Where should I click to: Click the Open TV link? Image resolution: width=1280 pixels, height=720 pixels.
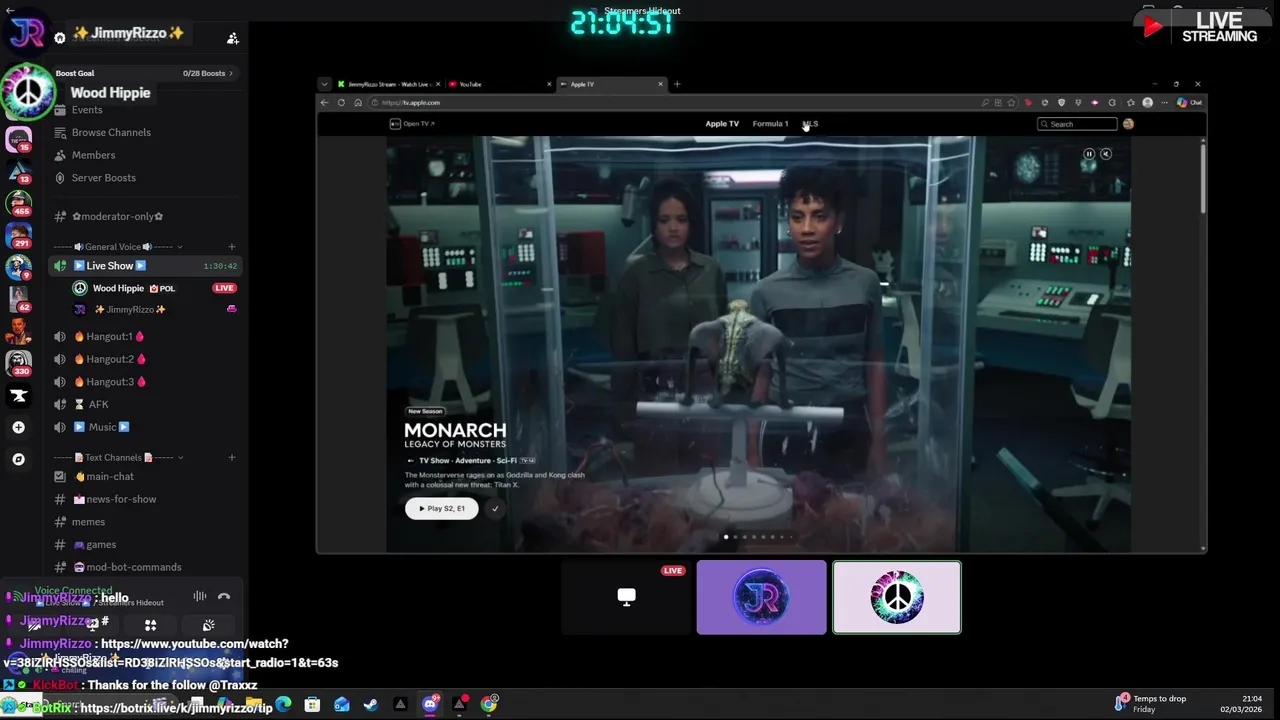point(412,124)
